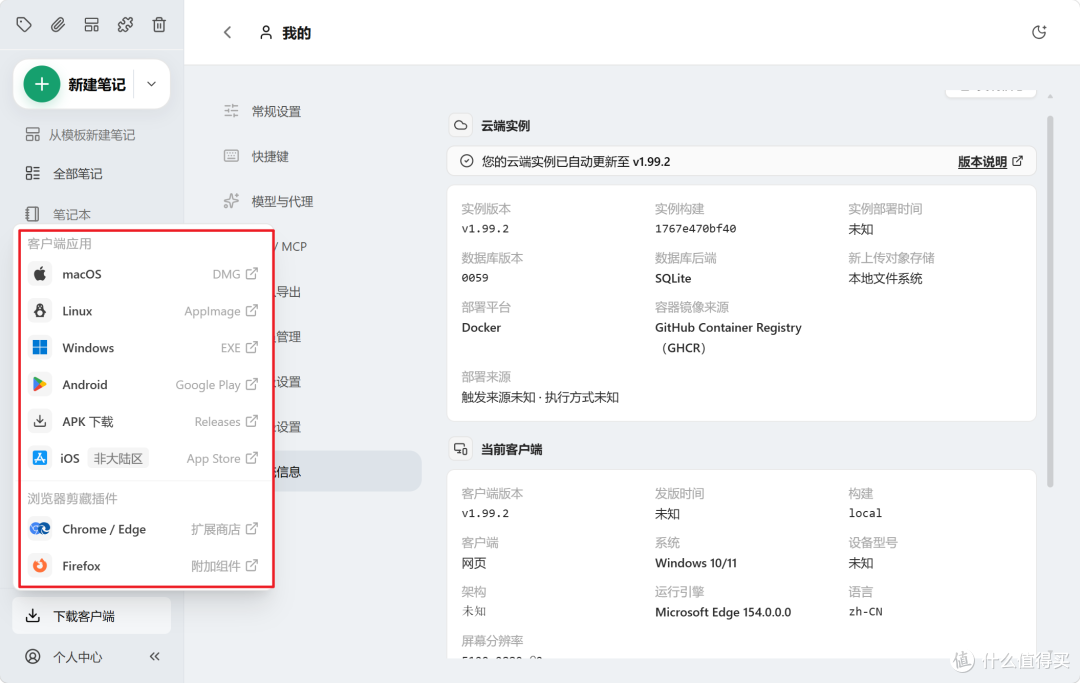Select text Microsoft Edge 154.0.0.0

(723, 612)
